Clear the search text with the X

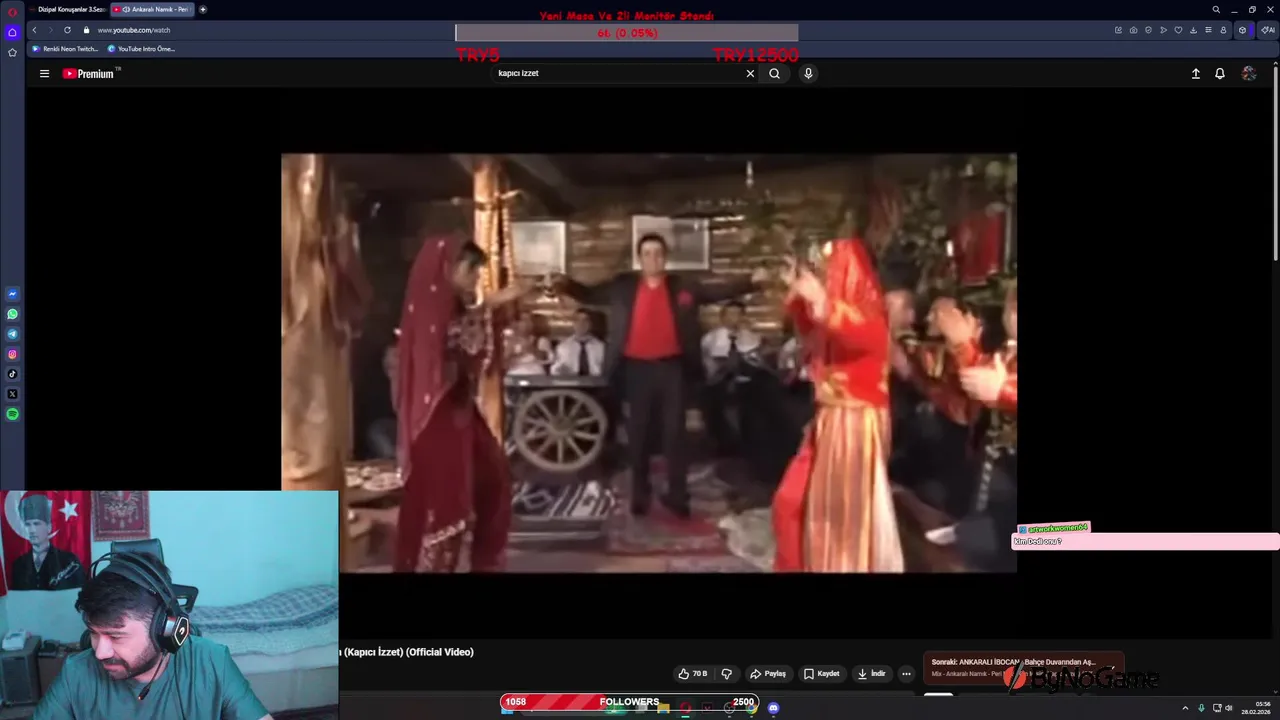[750, 73]
